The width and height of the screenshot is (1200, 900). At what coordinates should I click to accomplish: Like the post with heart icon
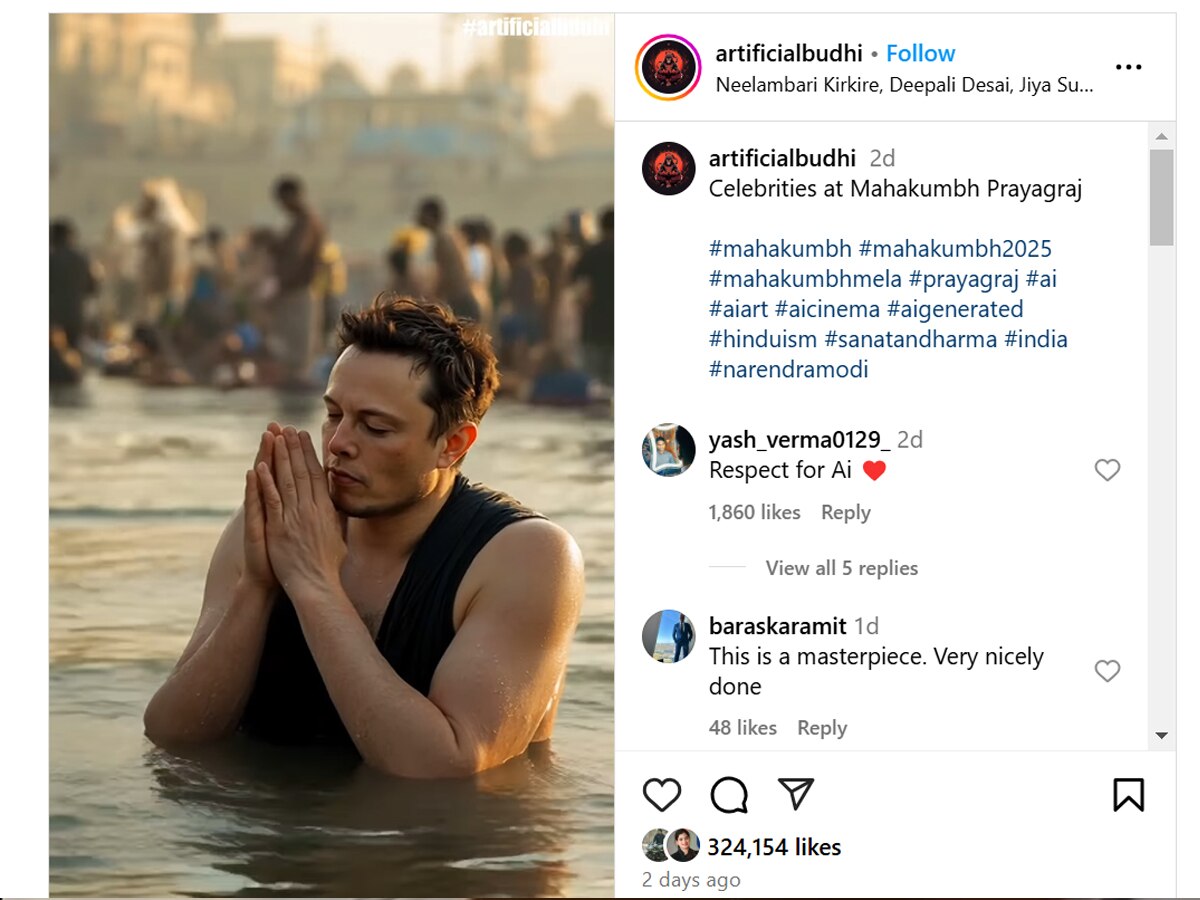pos(661,795)
